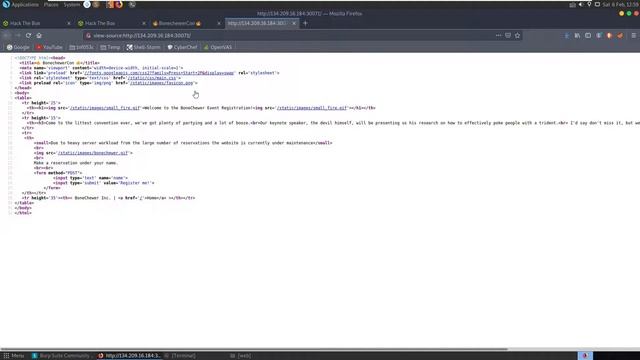Close the first Hack The Box tab

point(69,23)
